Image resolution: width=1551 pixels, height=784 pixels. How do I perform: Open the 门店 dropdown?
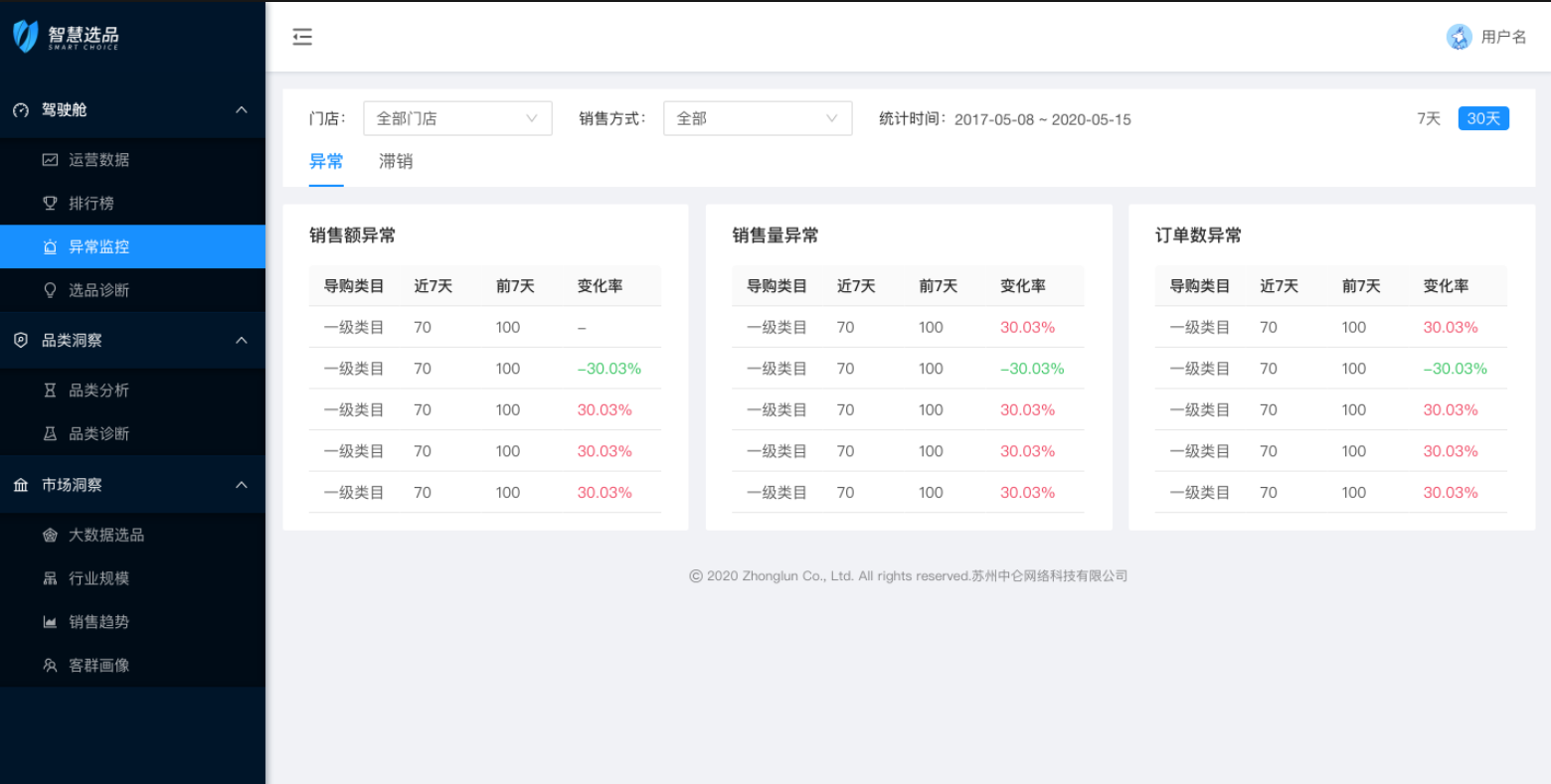click(457, 118)
